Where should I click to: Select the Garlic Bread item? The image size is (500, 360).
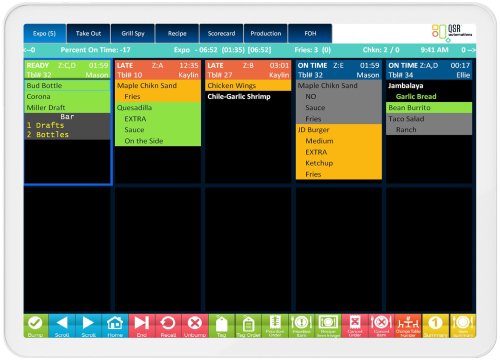coord(429,97)
